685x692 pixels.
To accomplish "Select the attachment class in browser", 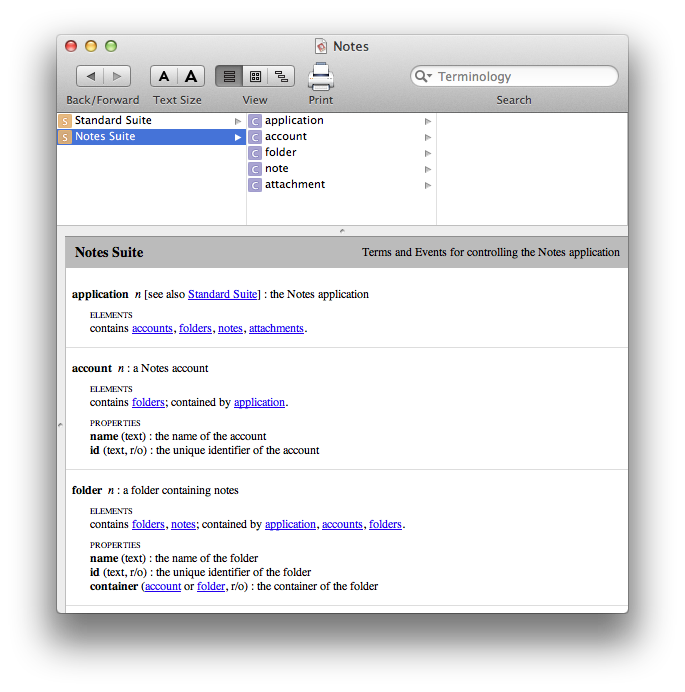I will 341,184.
